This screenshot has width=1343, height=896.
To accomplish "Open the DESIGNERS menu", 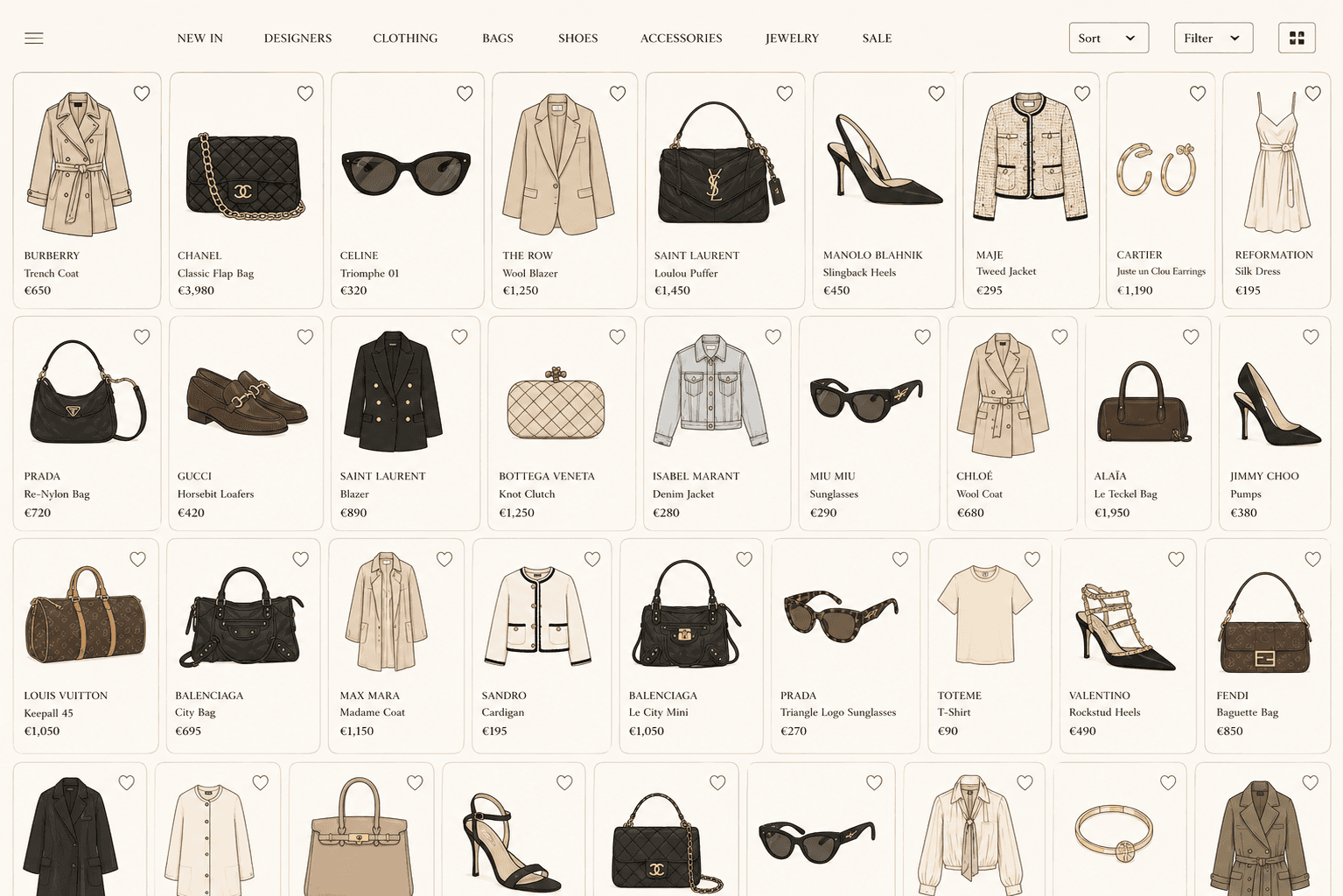I will [x=297, y=38].
